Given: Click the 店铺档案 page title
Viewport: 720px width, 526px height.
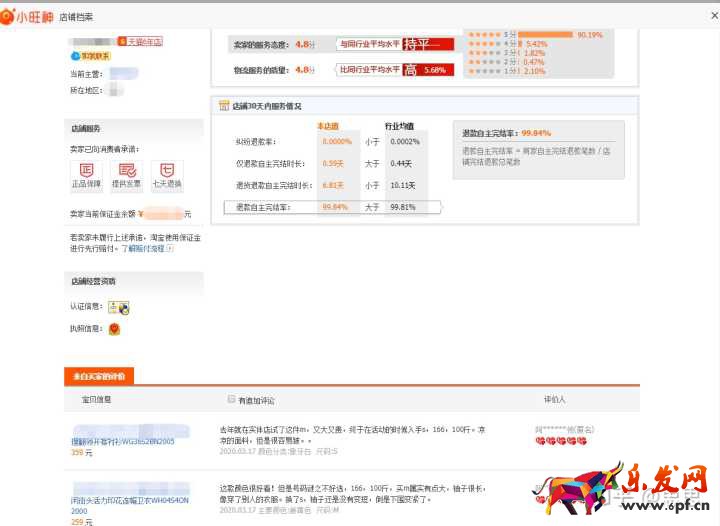Looking at the screenshot, I should click(76, 17).
